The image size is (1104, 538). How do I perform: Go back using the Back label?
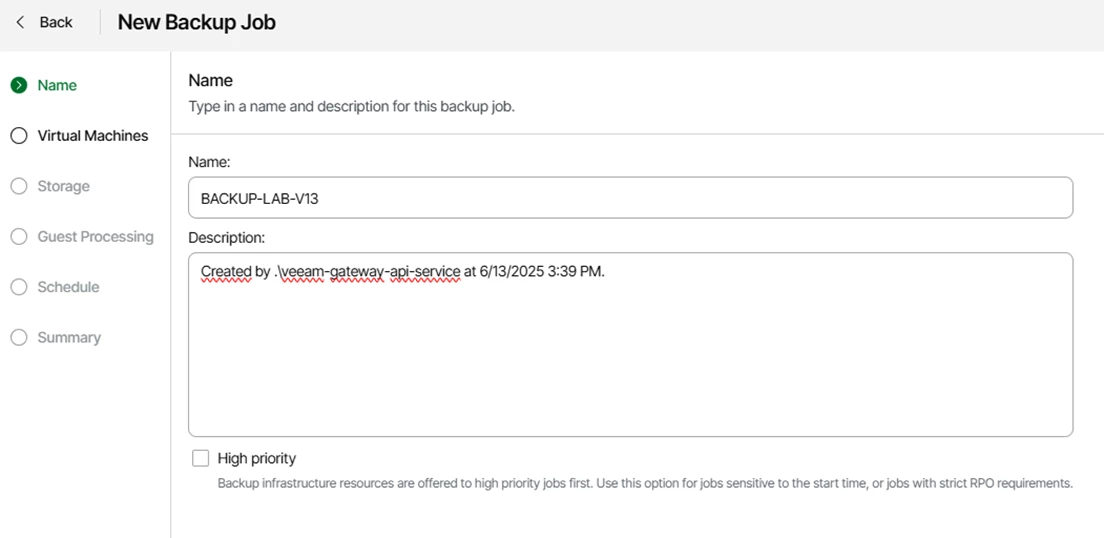coord(56,23)
